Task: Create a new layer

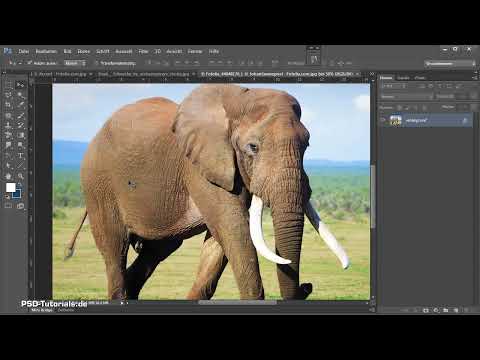Action: pos(456,310)
